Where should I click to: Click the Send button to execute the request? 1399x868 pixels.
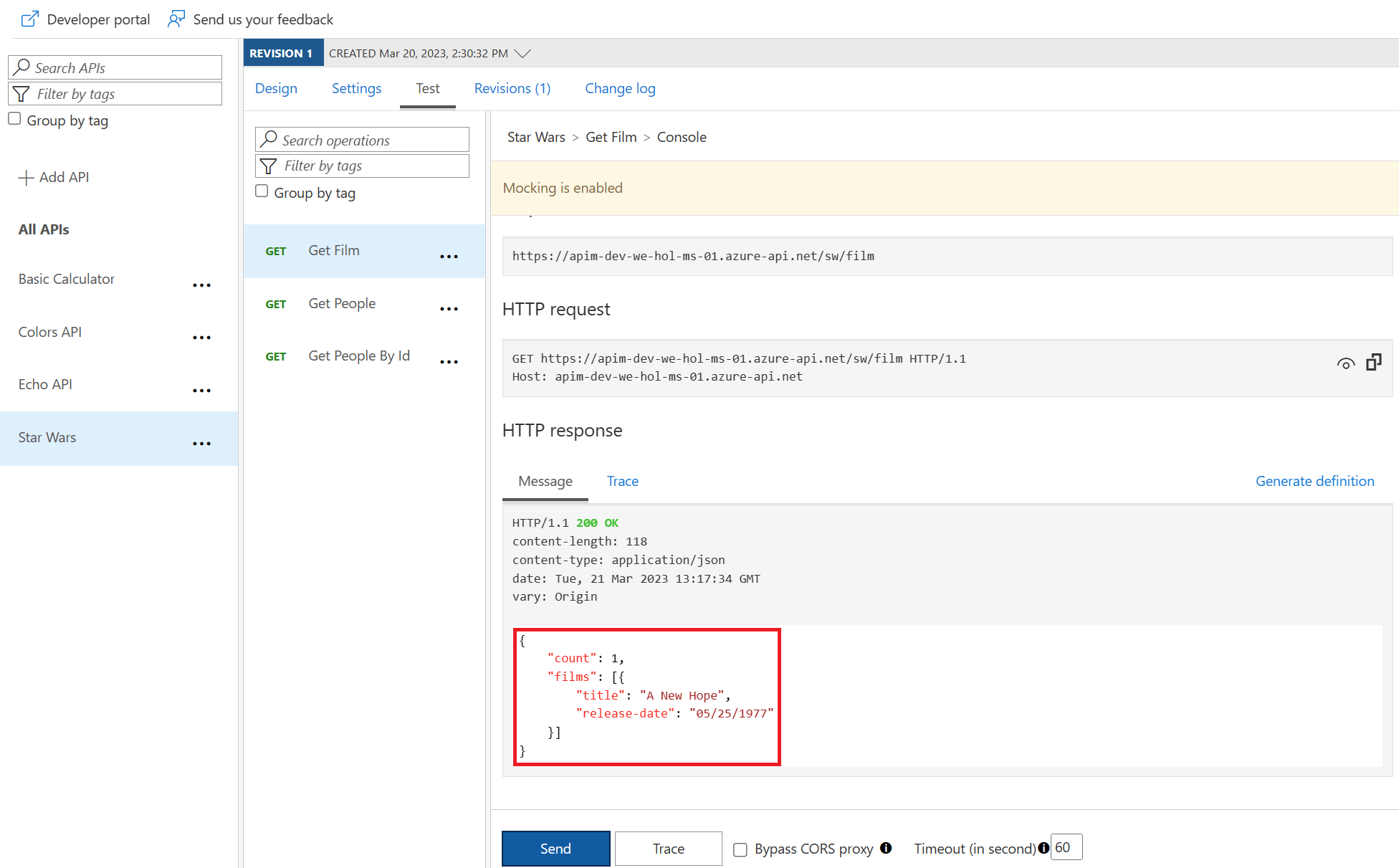click(555, 848)
